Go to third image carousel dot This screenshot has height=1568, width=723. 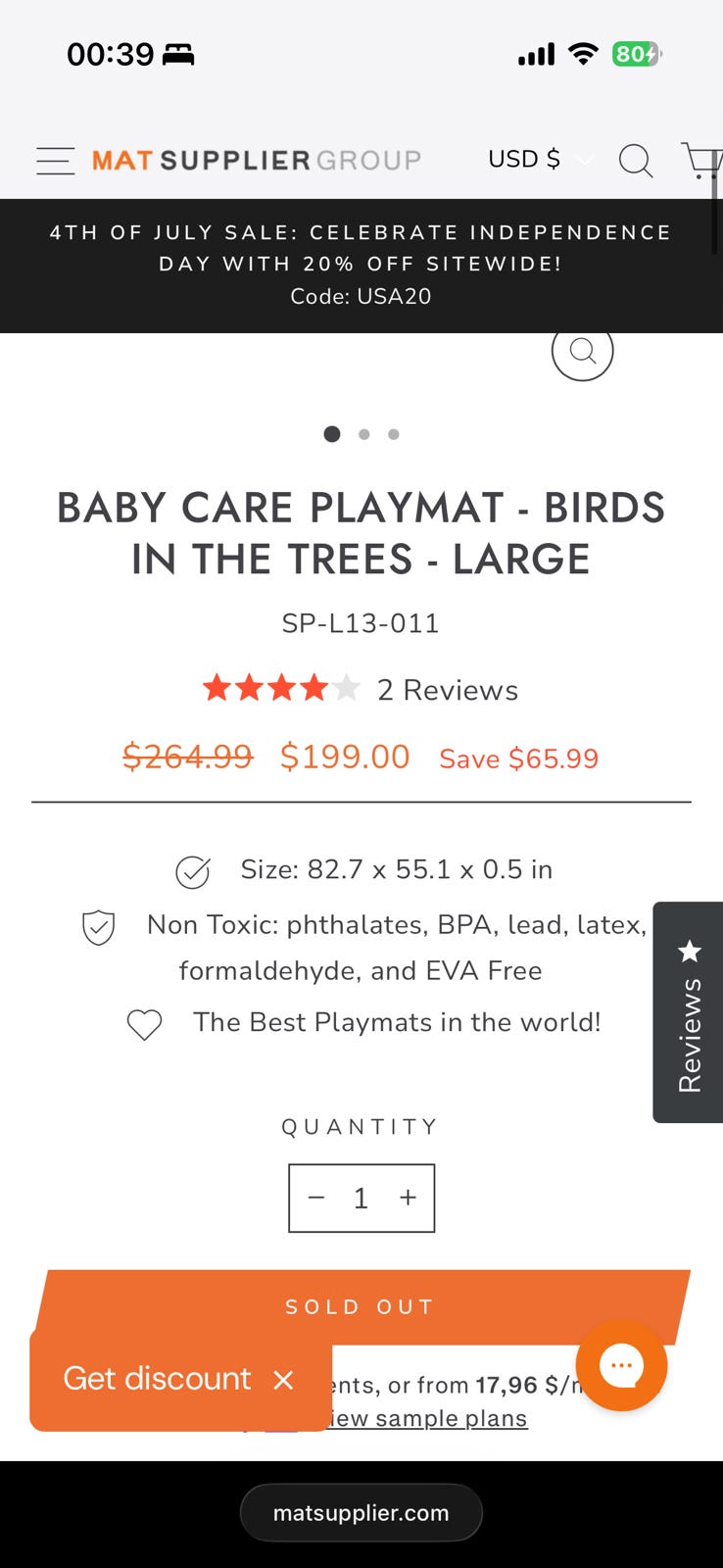394,434
